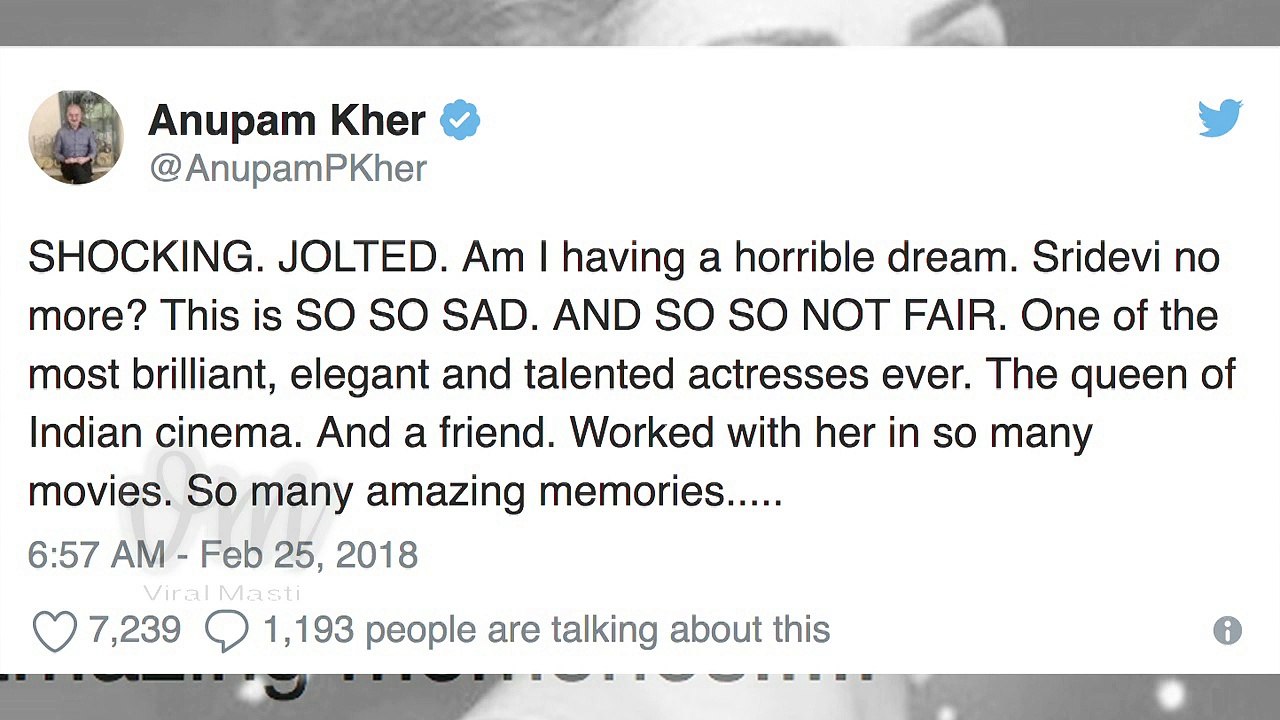Click 'So many amazing memories.....' line

[484, 491]
